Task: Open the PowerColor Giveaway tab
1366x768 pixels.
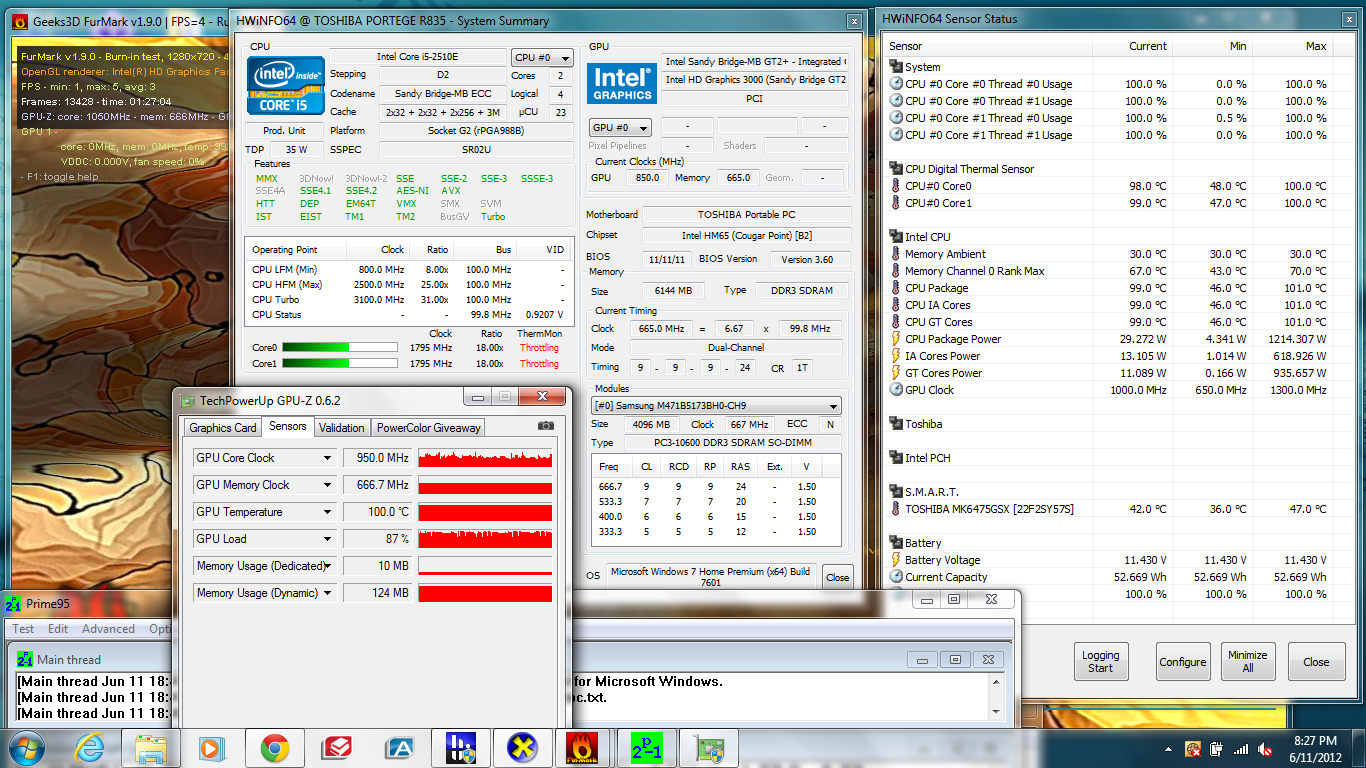Action: (428, 428)
